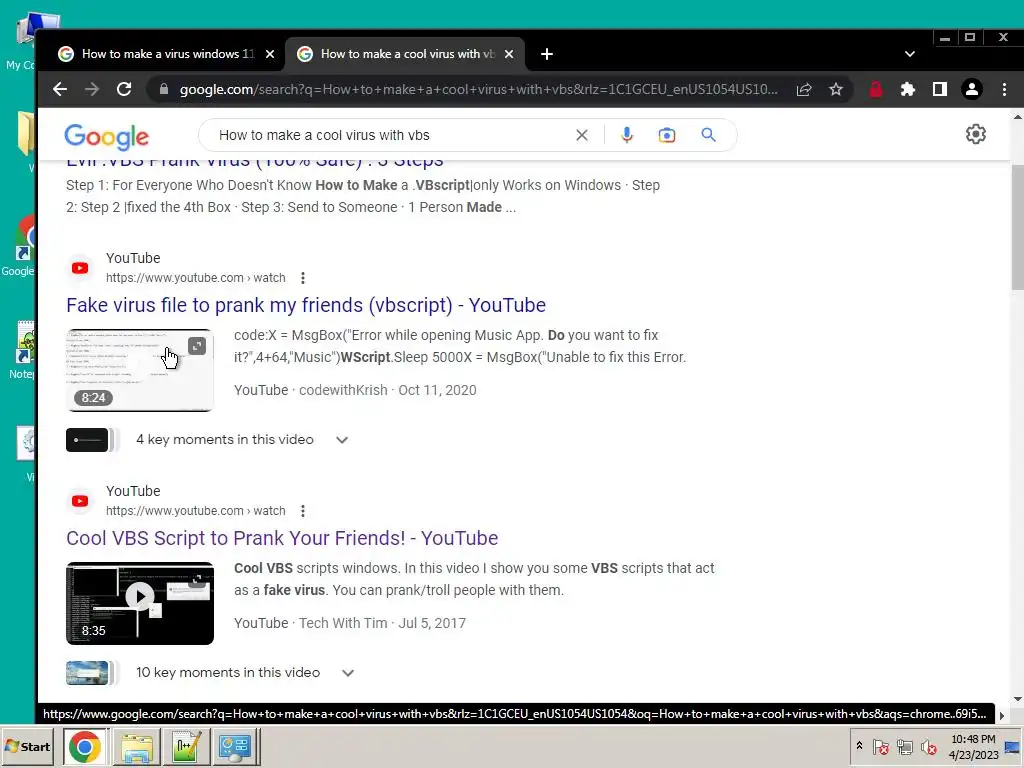Close the 'cool virus with vbs' tab
The width and height of the screenshot is (1024, 768).
(x=509, y=54)
